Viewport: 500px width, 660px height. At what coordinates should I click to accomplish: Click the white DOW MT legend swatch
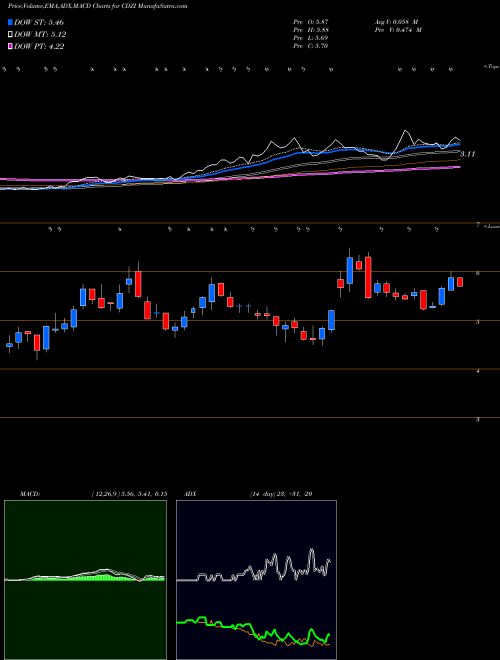10,35
